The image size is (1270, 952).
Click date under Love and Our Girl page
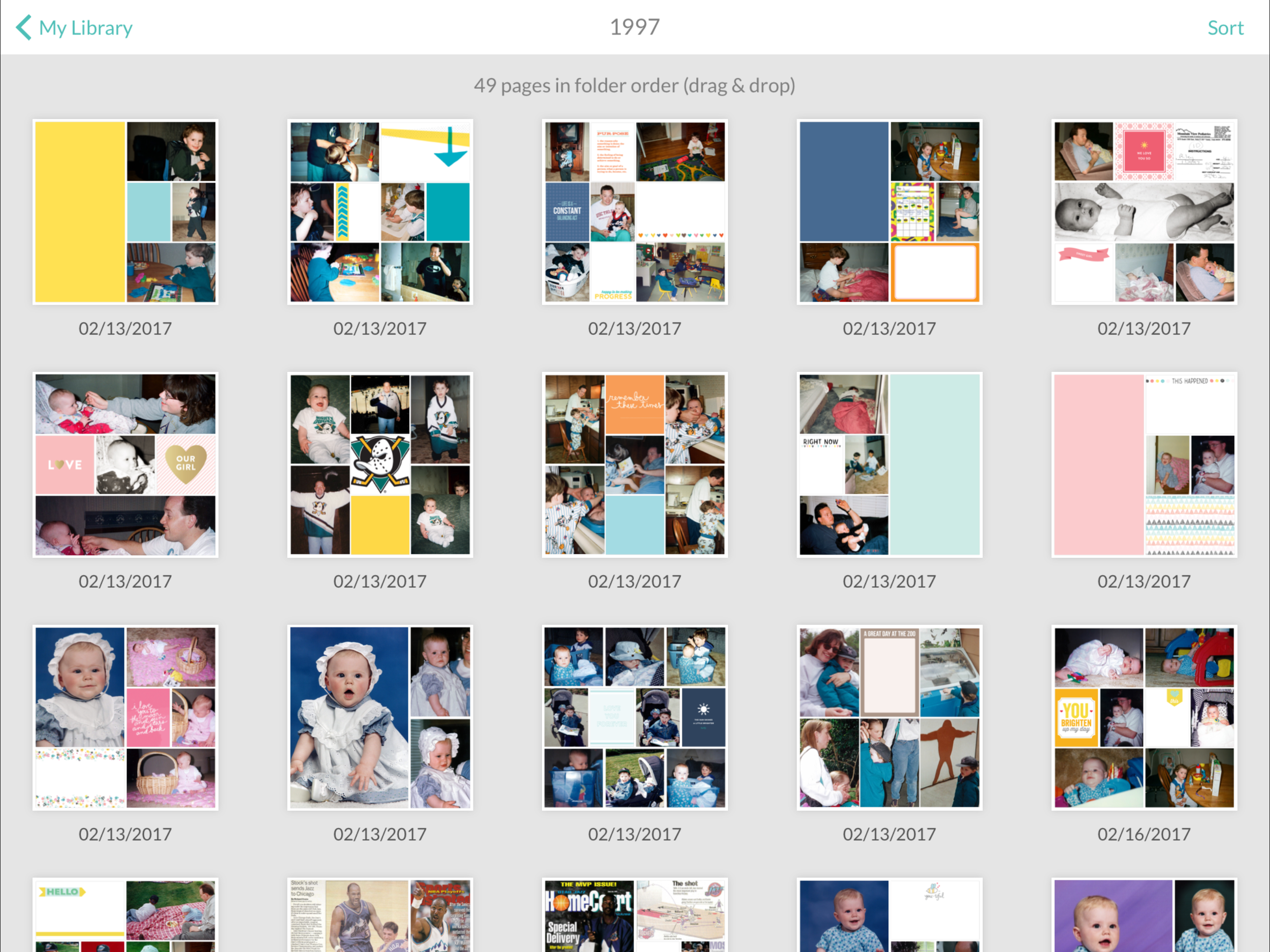125,582
